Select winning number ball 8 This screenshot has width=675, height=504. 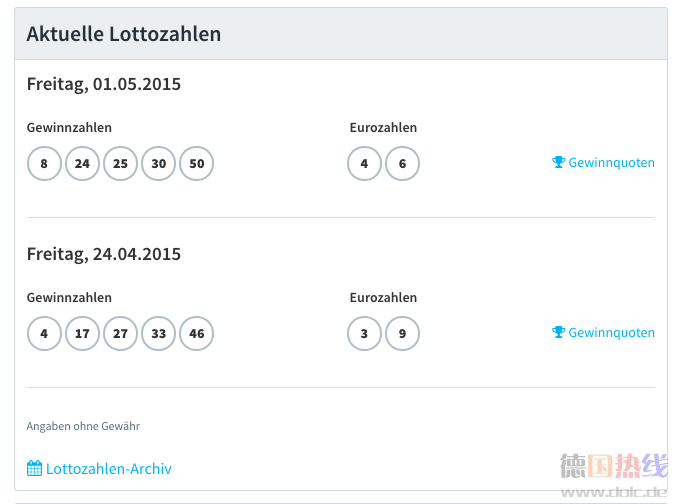coord(44,164)
